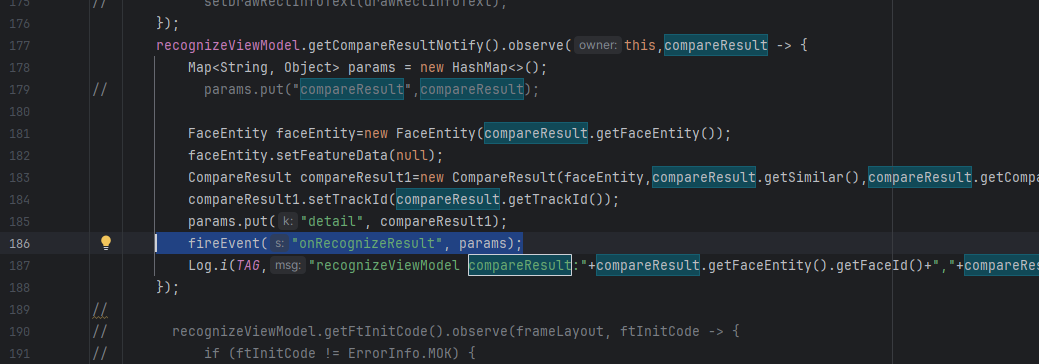Viewport: 1039px width, 364px height.
Task: Click the '//' comment marker on line 190
Action: click(x=100, y=331)
